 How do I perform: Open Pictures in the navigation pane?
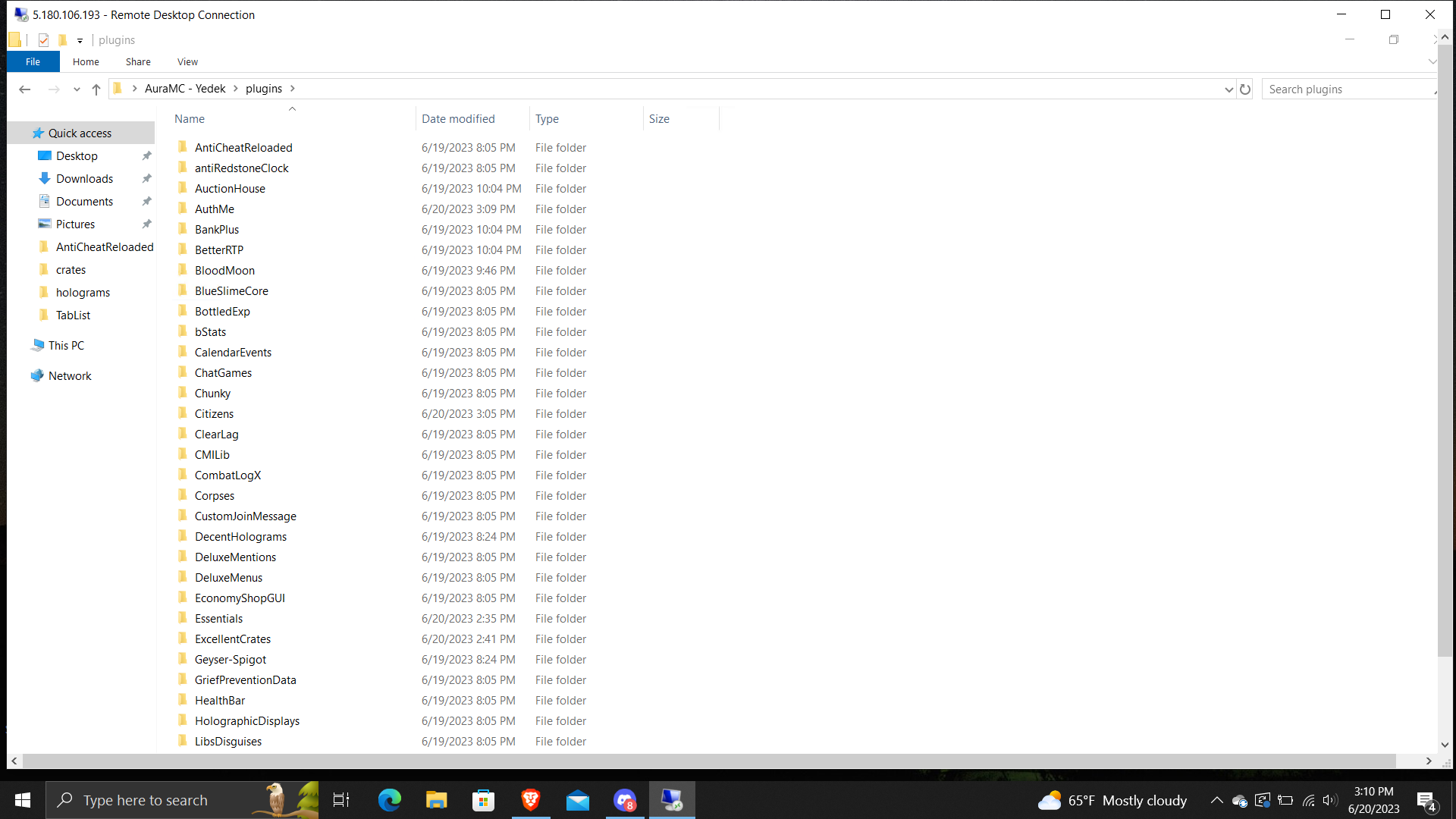(75, 224)
